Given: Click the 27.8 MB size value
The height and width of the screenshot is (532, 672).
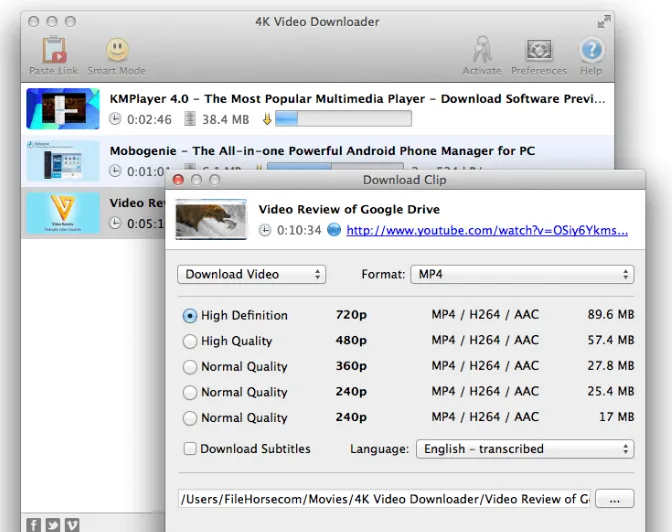Looking at the screenshot, I should (x=611, y=366).
